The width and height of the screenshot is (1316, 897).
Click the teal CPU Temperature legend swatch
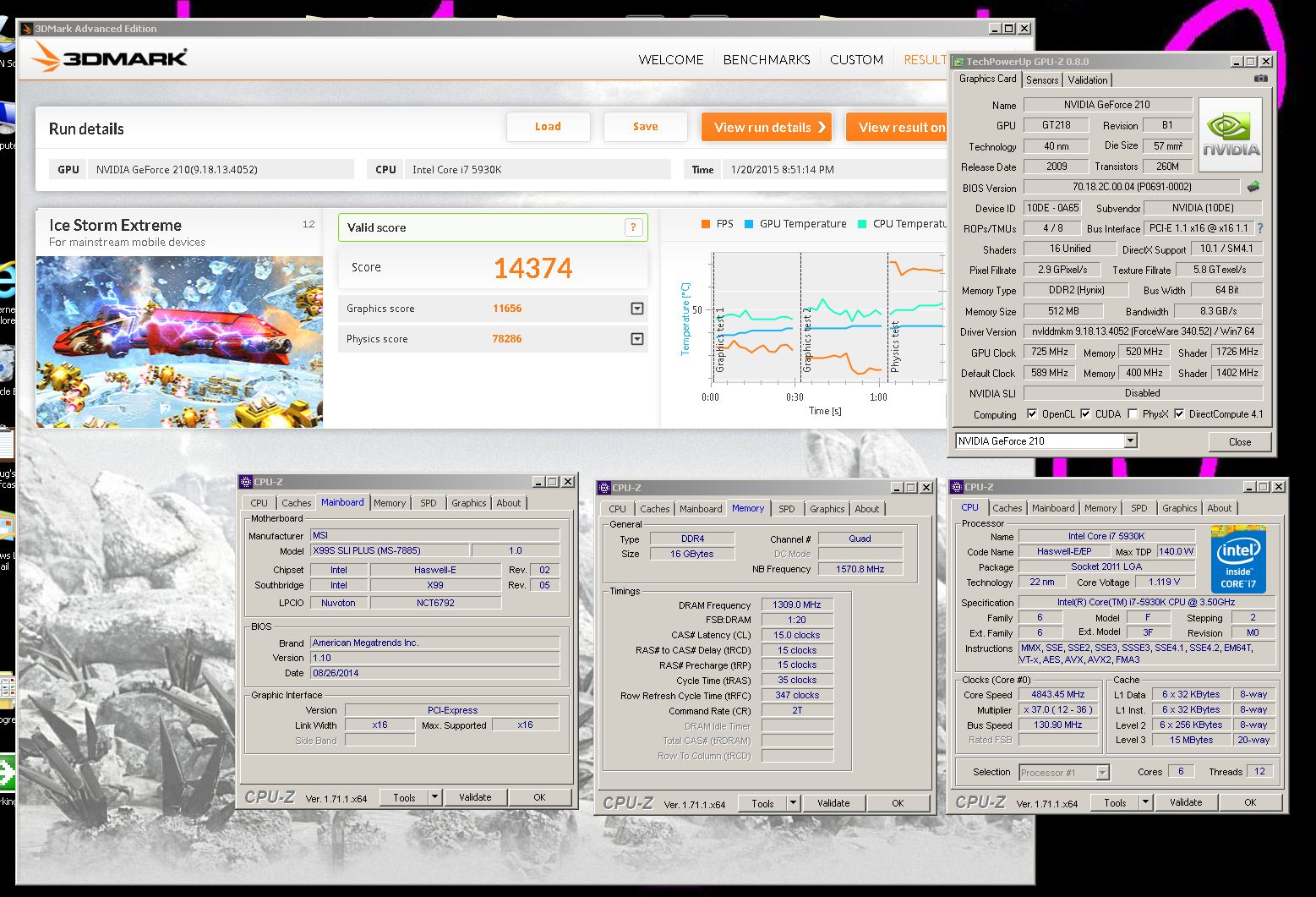(861, 224)
